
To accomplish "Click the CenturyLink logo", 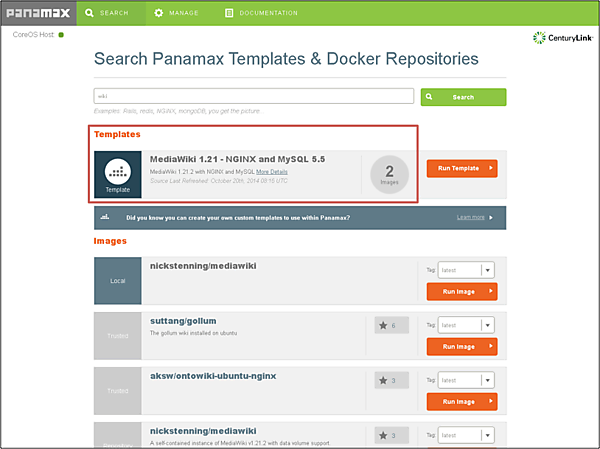I will (565, 38).
